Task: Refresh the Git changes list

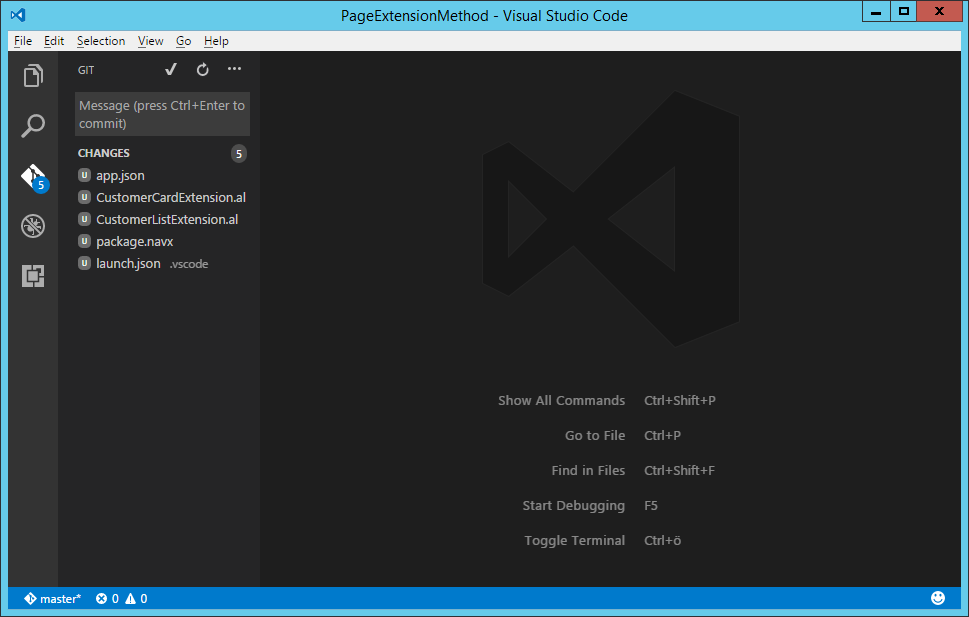Action: pos(203,70)
